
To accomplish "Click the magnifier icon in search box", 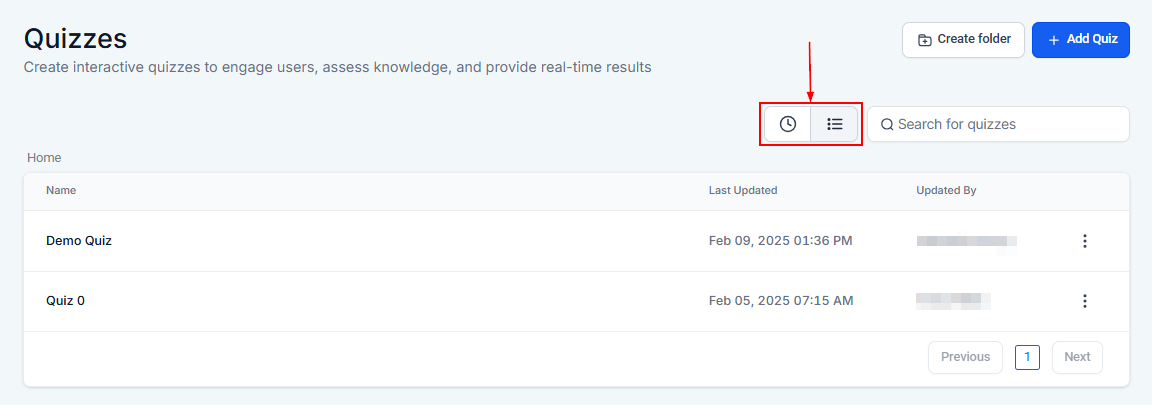I will tap(887, 124).
